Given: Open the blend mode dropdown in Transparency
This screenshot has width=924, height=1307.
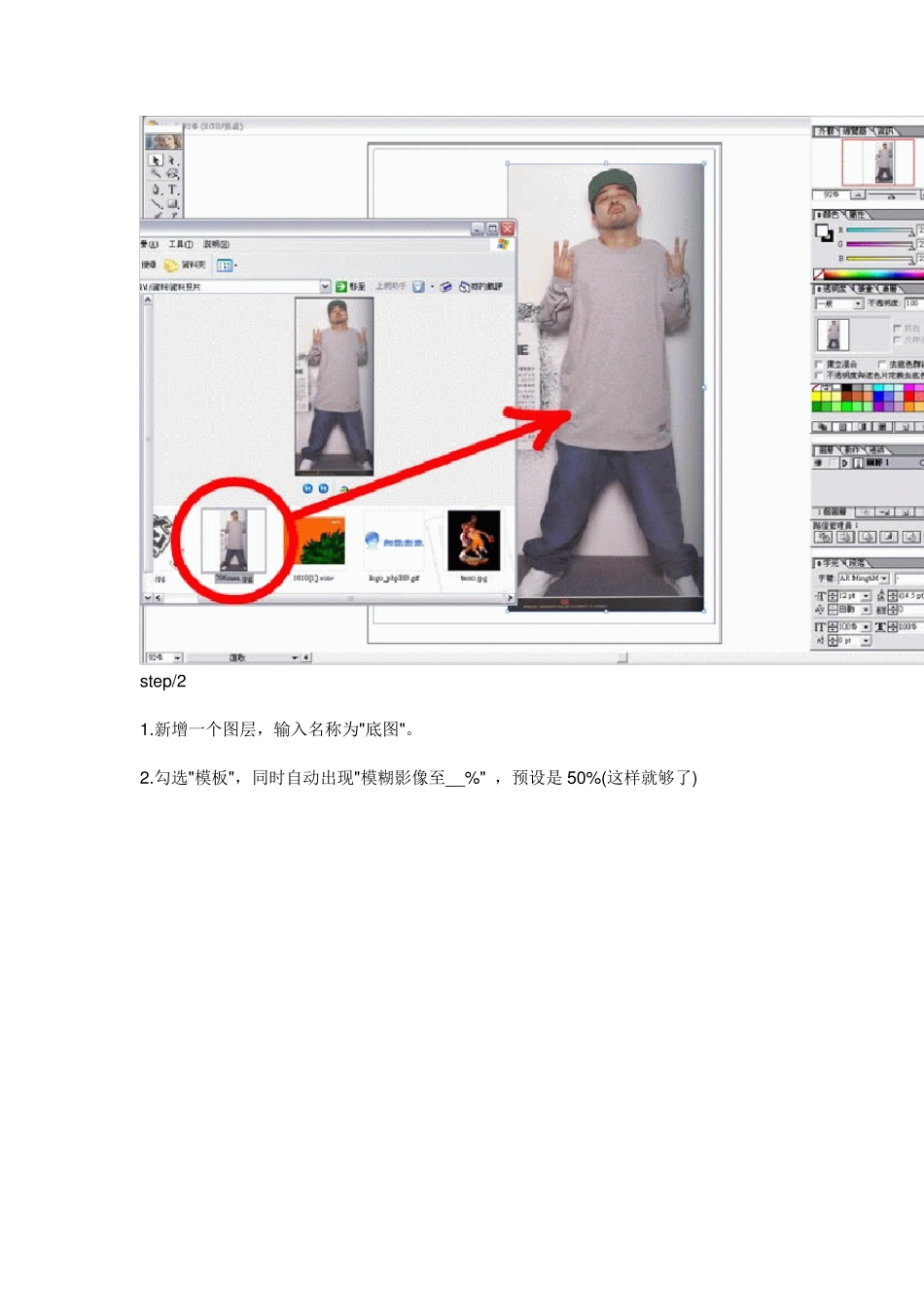Looking at the screenshot, I should [x=857, y=304].
